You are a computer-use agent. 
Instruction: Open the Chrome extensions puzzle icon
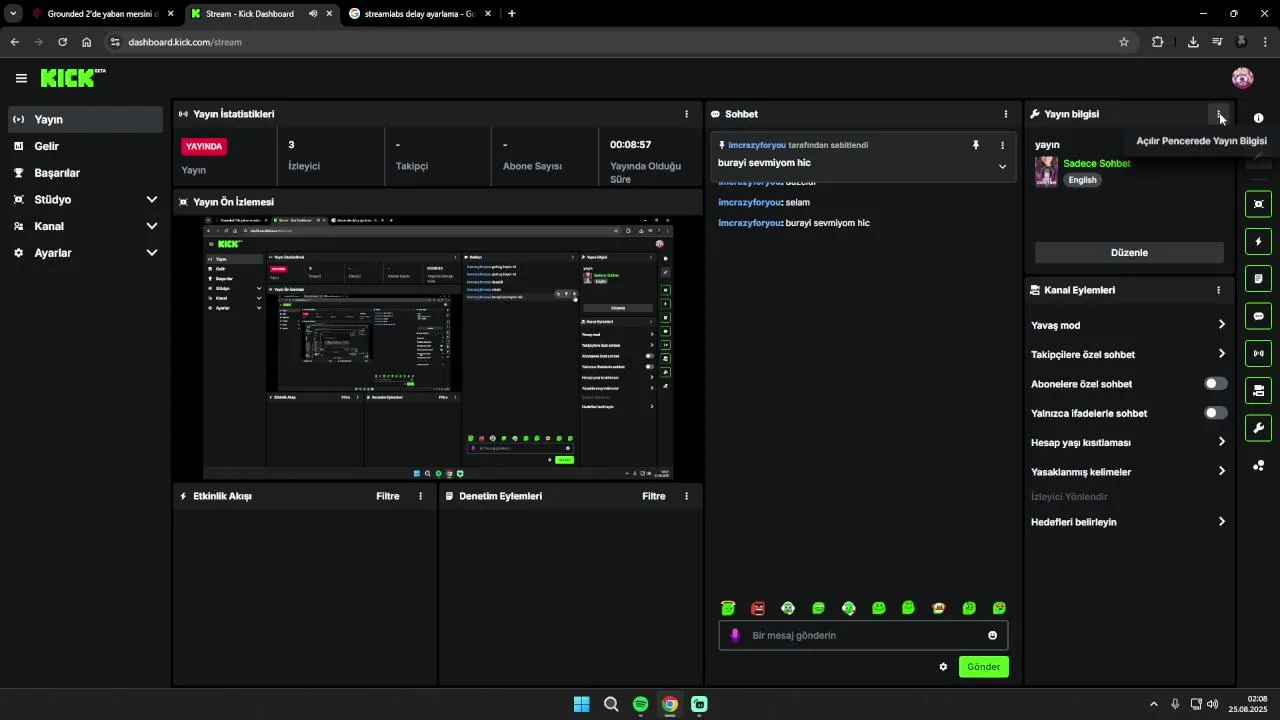click(x=1158, y=42)
